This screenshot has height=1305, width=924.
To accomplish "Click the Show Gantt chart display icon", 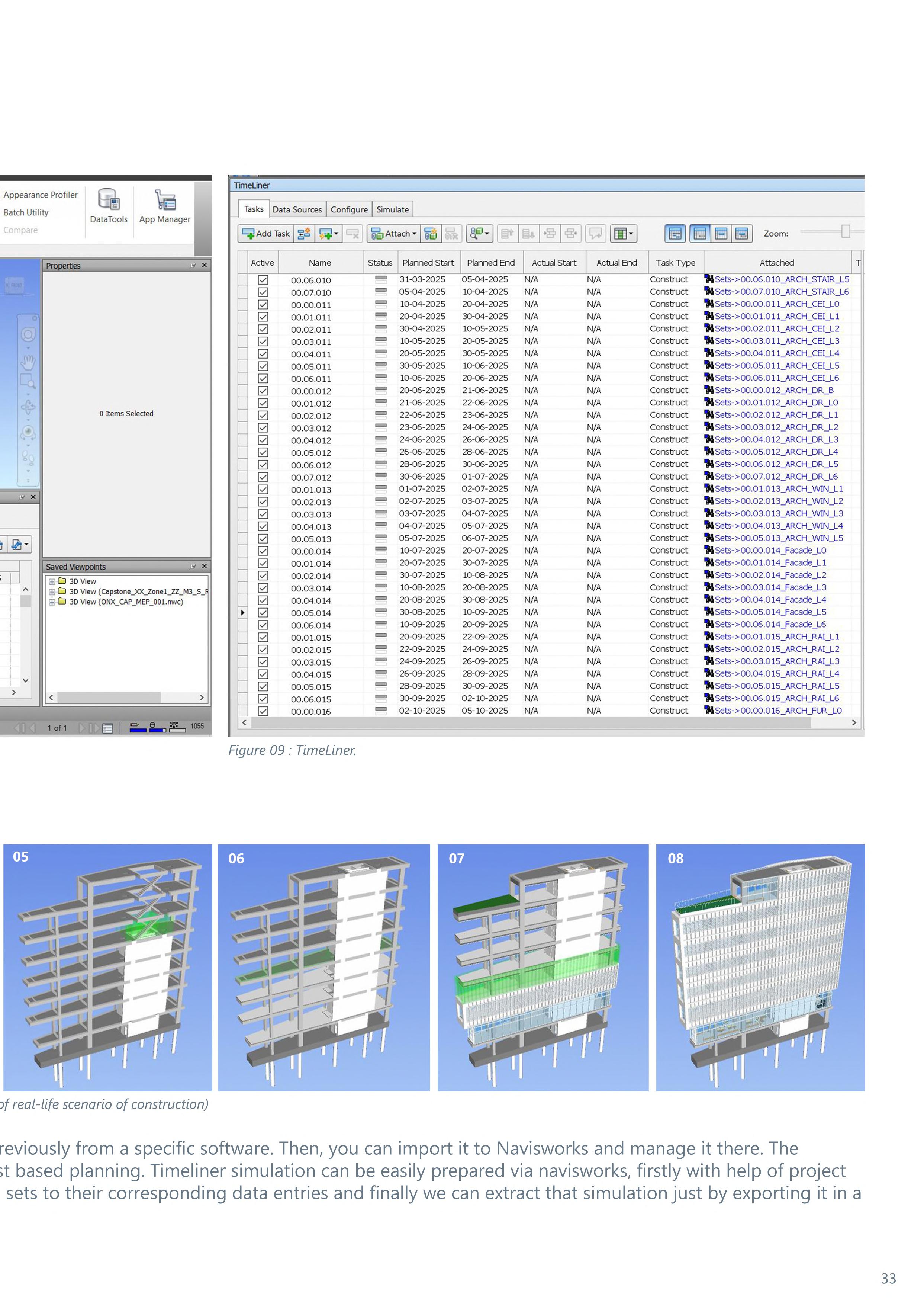I will (675, 233).
